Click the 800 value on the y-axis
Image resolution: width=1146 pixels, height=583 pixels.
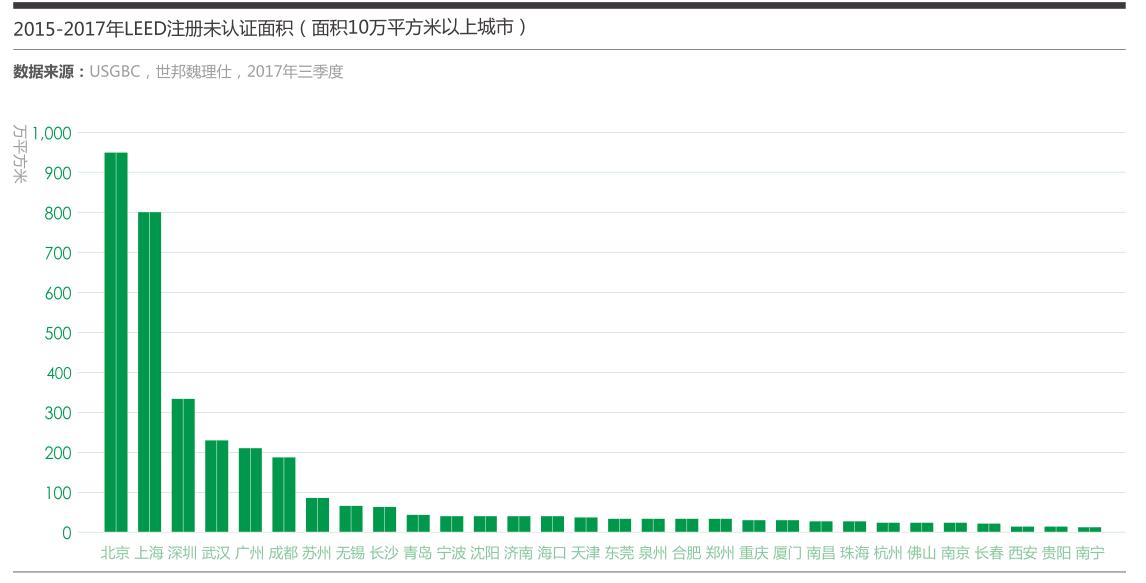(x=58, y=213)
